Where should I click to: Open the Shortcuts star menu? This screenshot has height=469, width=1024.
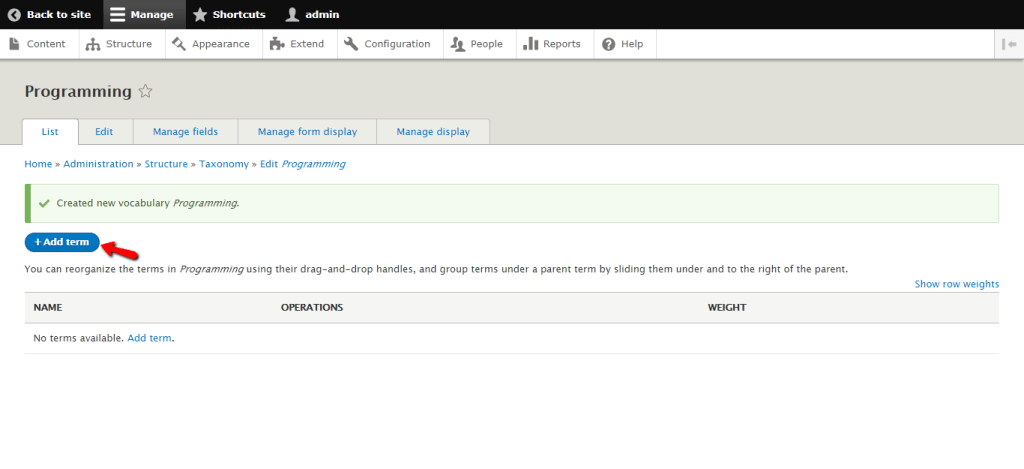(x=229, y=14)
